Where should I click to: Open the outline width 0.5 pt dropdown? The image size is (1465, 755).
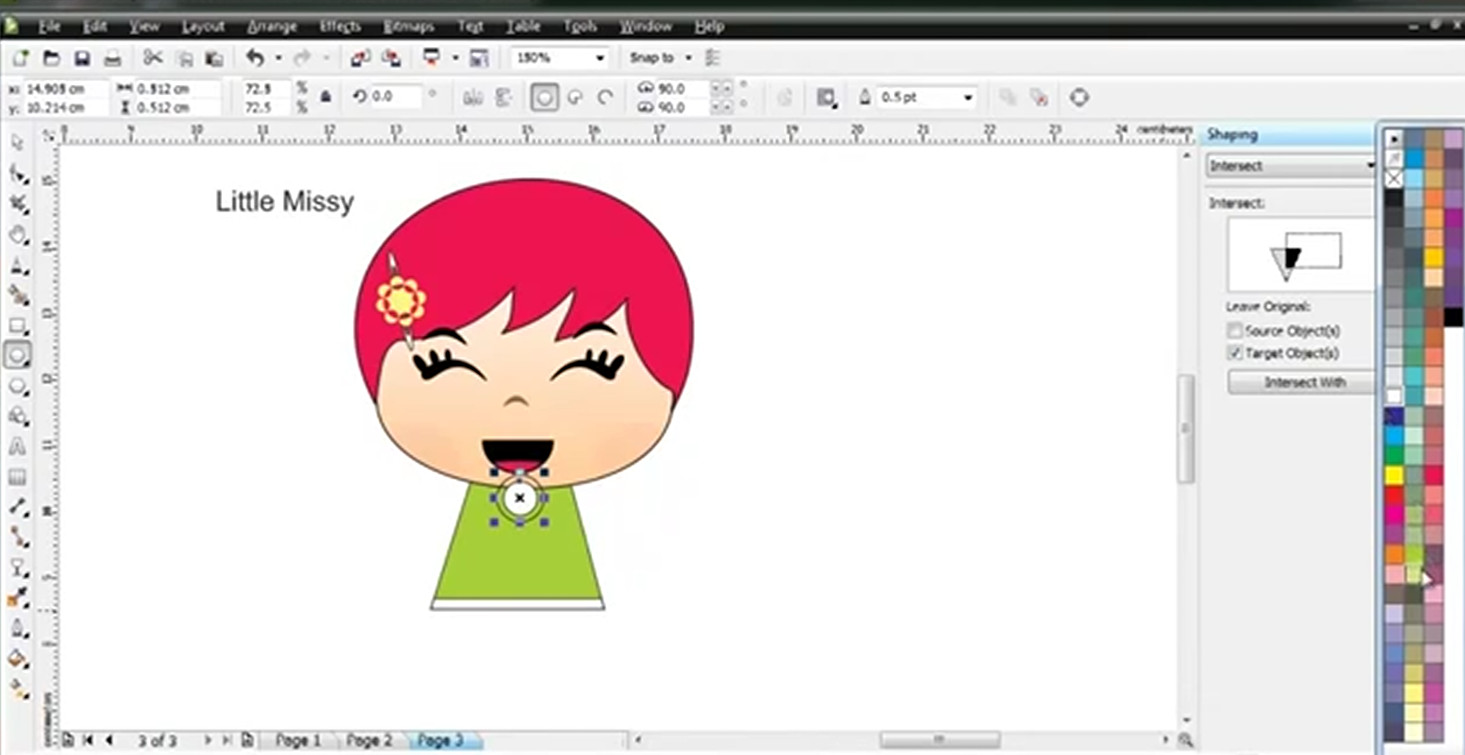(968, 97)
